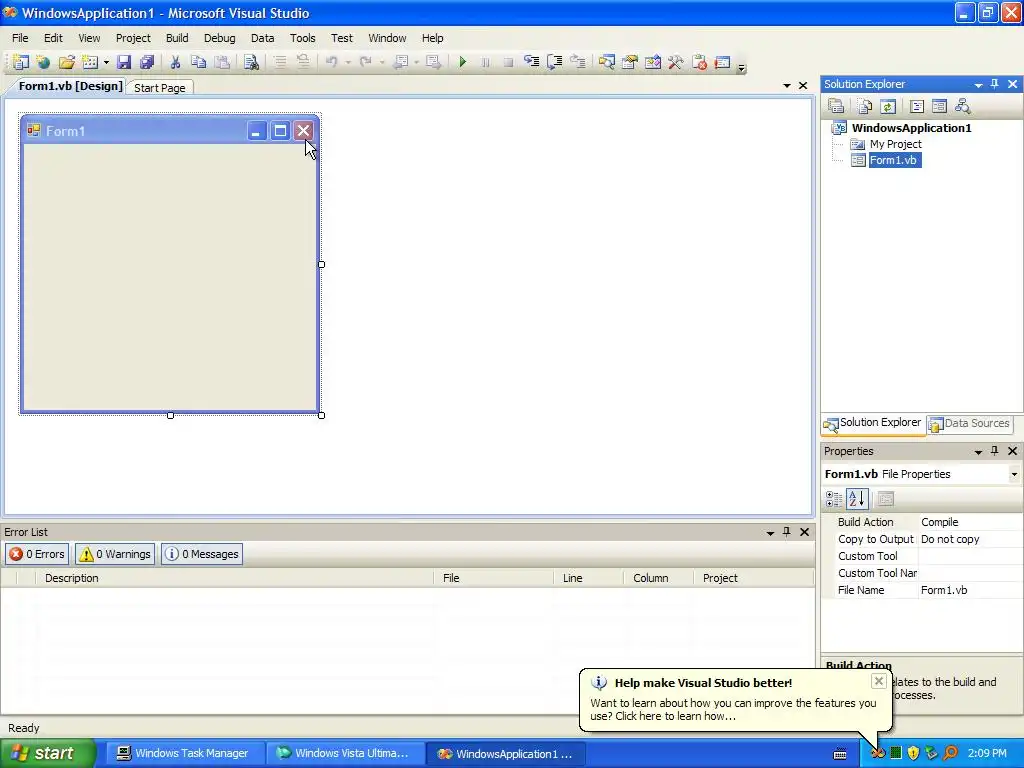The width and height of the screenshot is (1024, 768).
Task: Click View Class Diagram icon in Solution Explorer
Action: point(962,106)
